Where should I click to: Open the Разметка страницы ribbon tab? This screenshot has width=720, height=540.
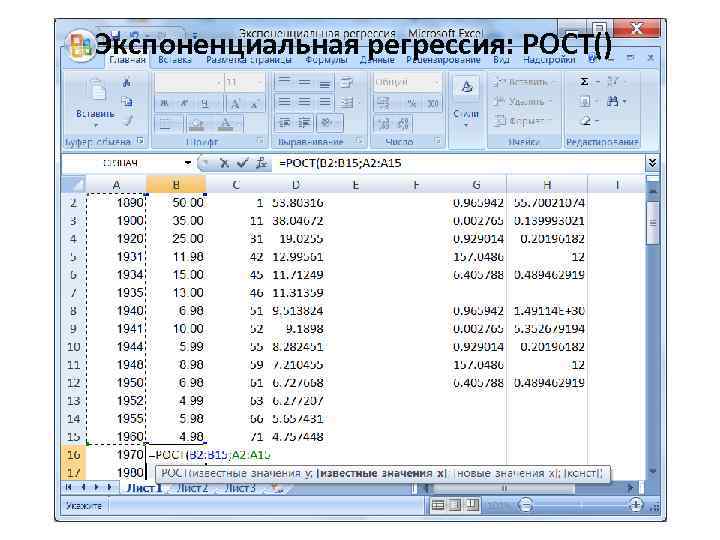pos(248,60)
